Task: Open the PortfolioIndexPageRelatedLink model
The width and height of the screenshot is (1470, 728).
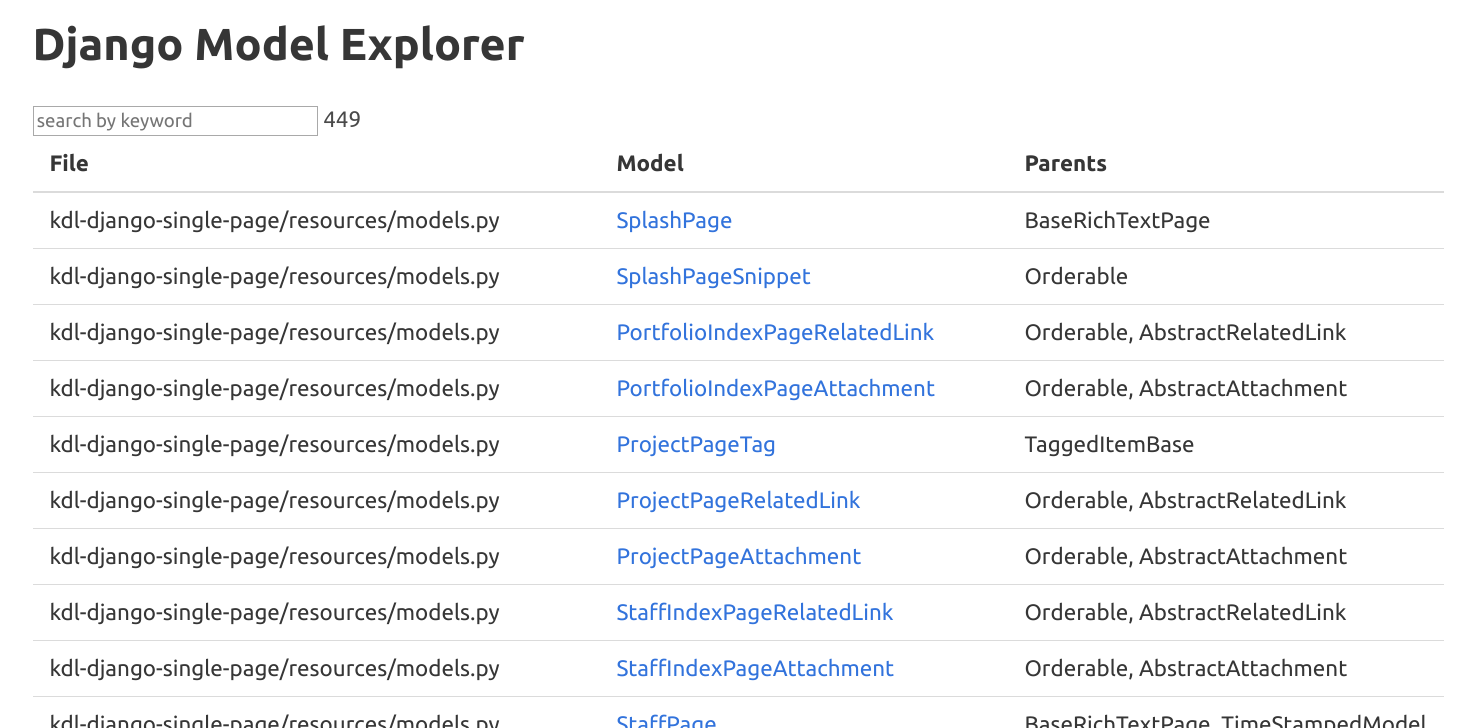Action: pyautogui.click(x=775, y=333)
